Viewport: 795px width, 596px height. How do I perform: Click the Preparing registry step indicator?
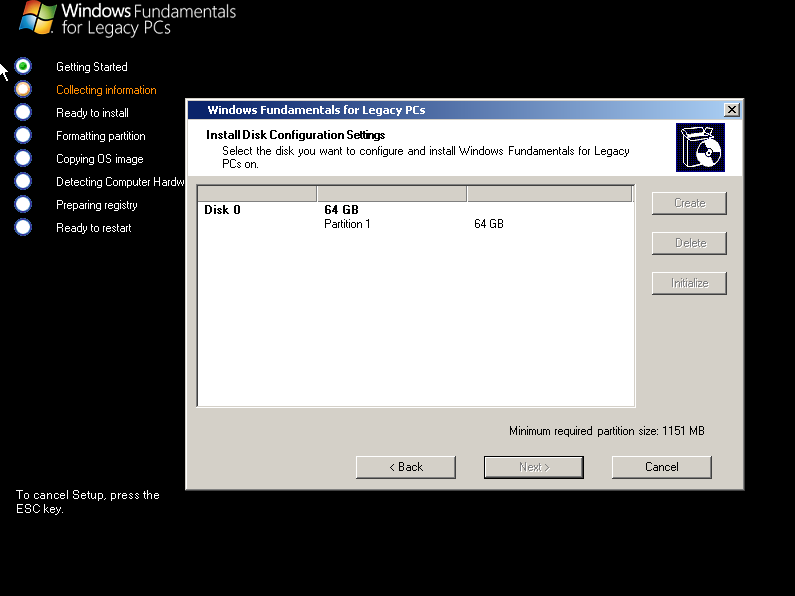point(23,204)
